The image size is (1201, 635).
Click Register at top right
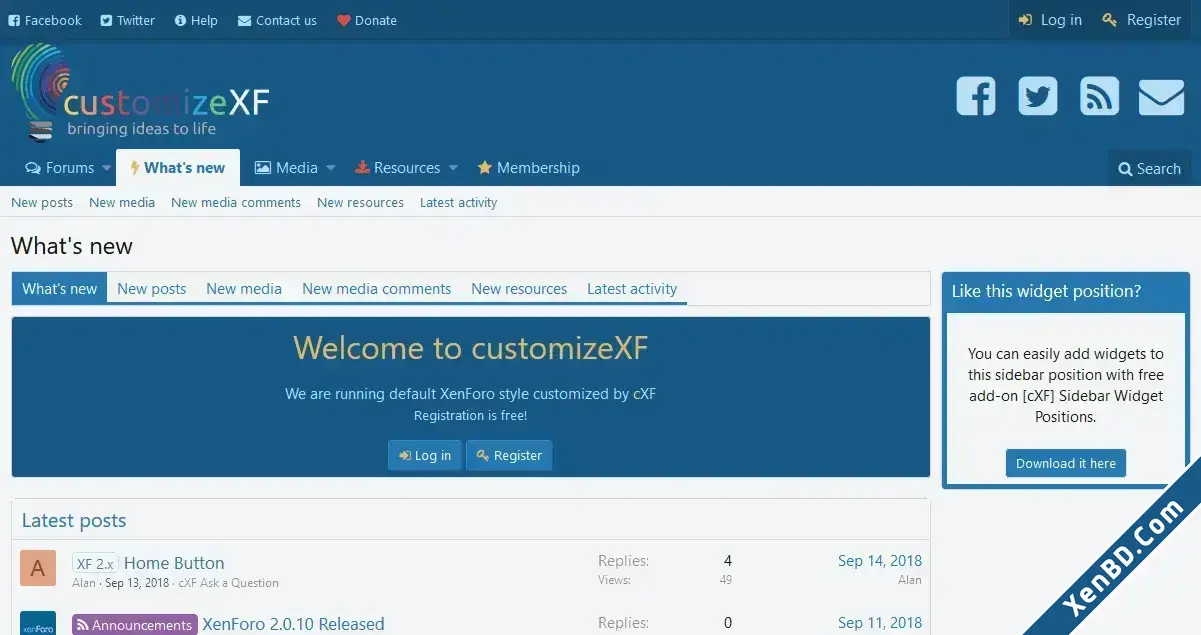tap(1142, 20)
